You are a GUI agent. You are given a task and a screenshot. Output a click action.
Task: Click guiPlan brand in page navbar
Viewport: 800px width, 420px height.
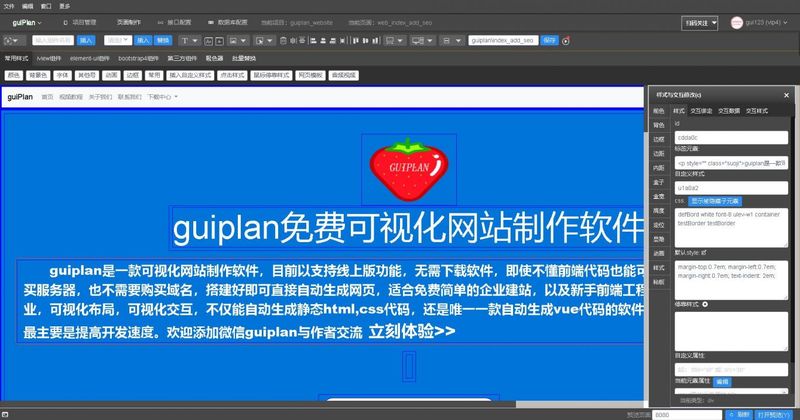(20, 97)
